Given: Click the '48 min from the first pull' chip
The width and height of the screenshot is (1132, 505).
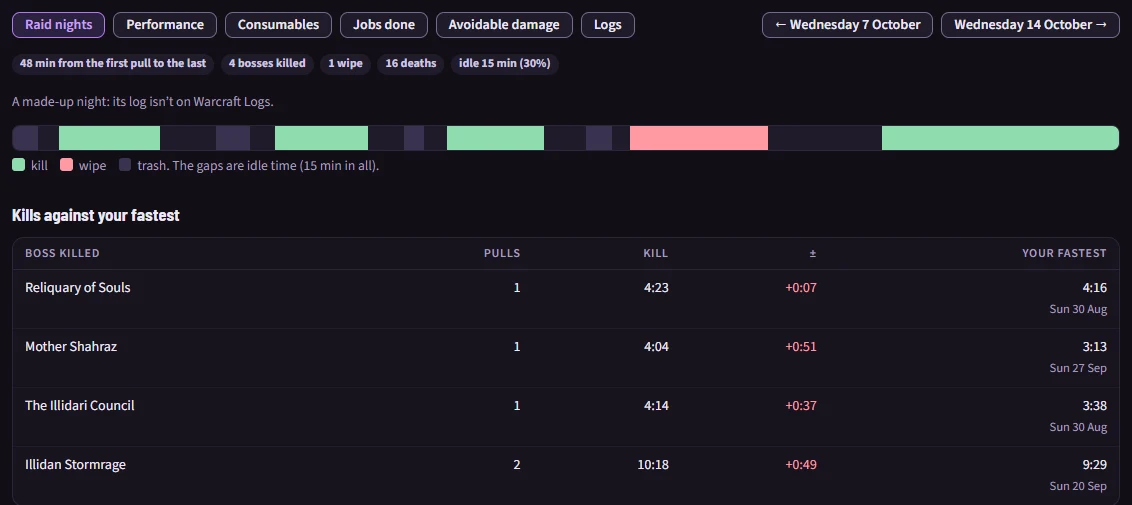Looking at the screenshot, I should [113, 63].
